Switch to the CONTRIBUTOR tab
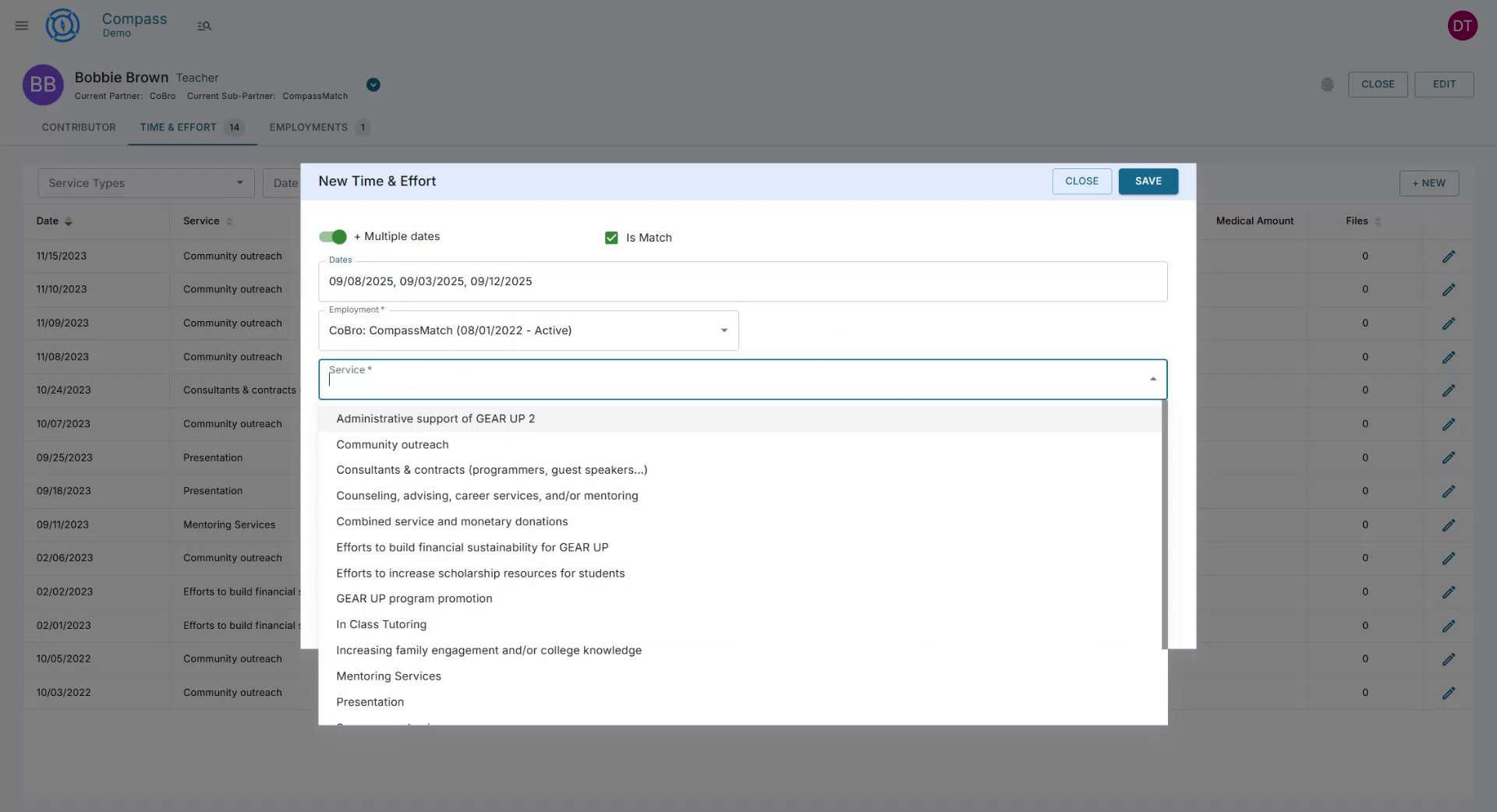The image size is (1497, 812). (x=79, y=127)
